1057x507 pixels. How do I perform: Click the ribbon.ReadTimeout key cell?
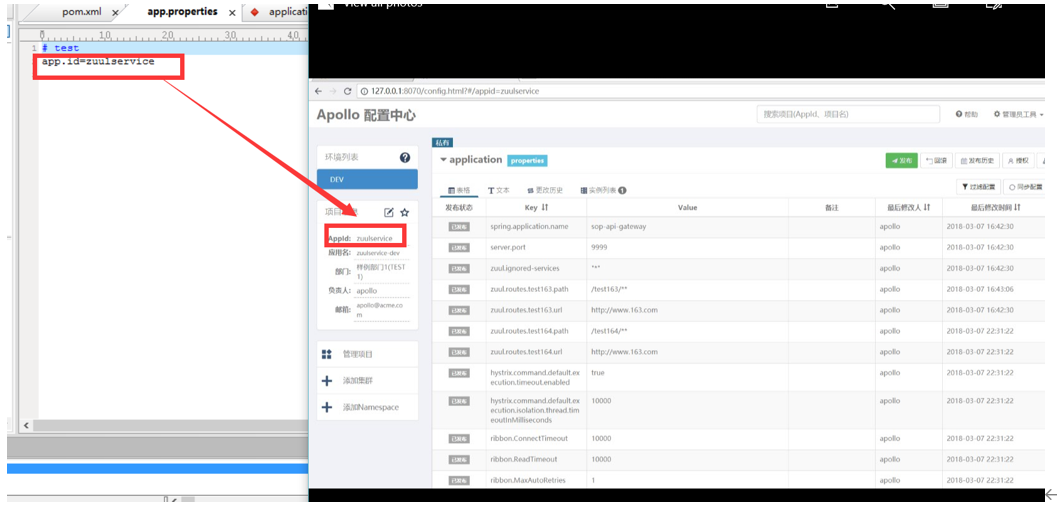coord(536,460)
